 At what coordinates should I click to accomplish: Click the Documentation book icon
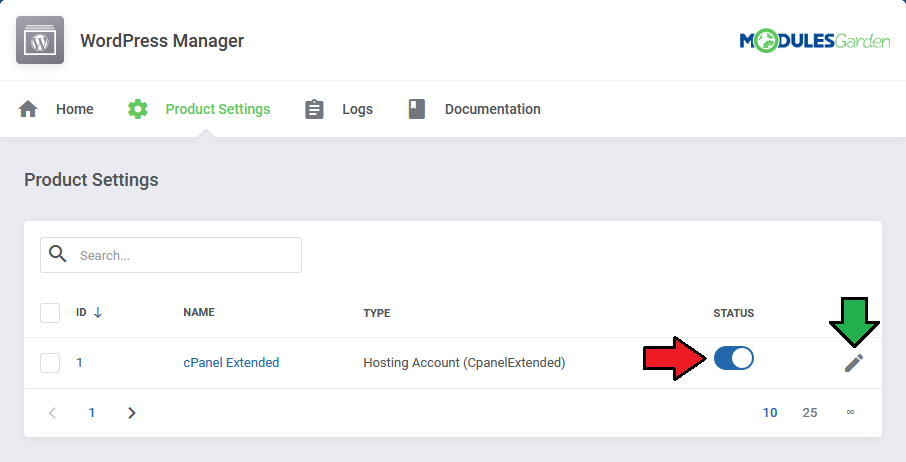tap(417, 109)
